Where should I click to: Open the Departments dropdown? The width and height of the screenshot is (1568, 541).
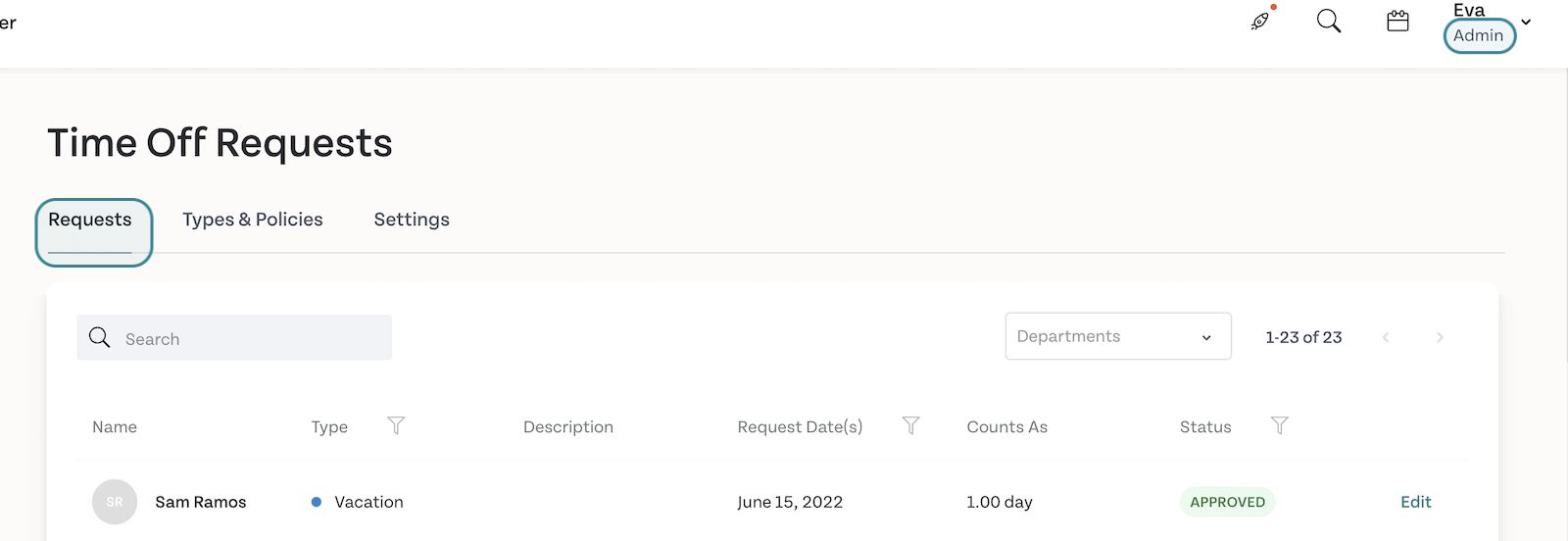(x=1118, y=336)
